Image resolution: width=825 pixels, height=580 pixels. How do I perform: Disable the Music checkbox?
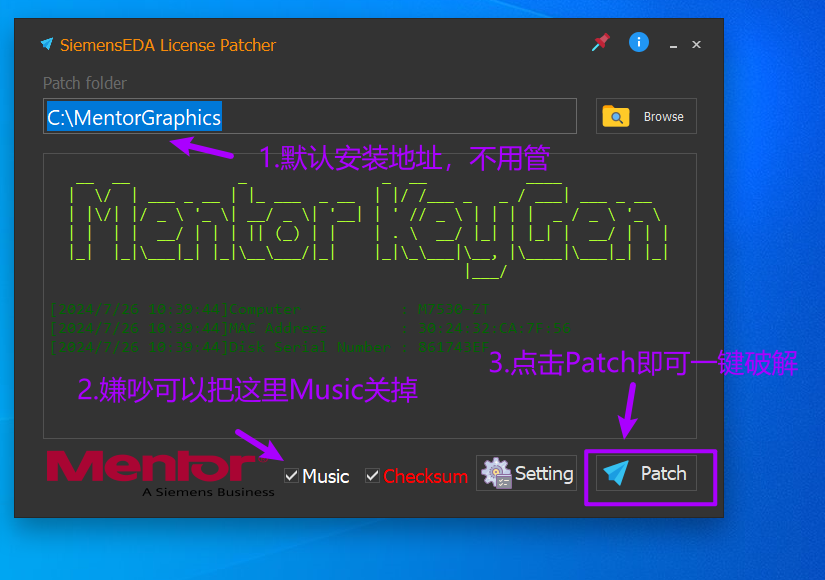291,476
